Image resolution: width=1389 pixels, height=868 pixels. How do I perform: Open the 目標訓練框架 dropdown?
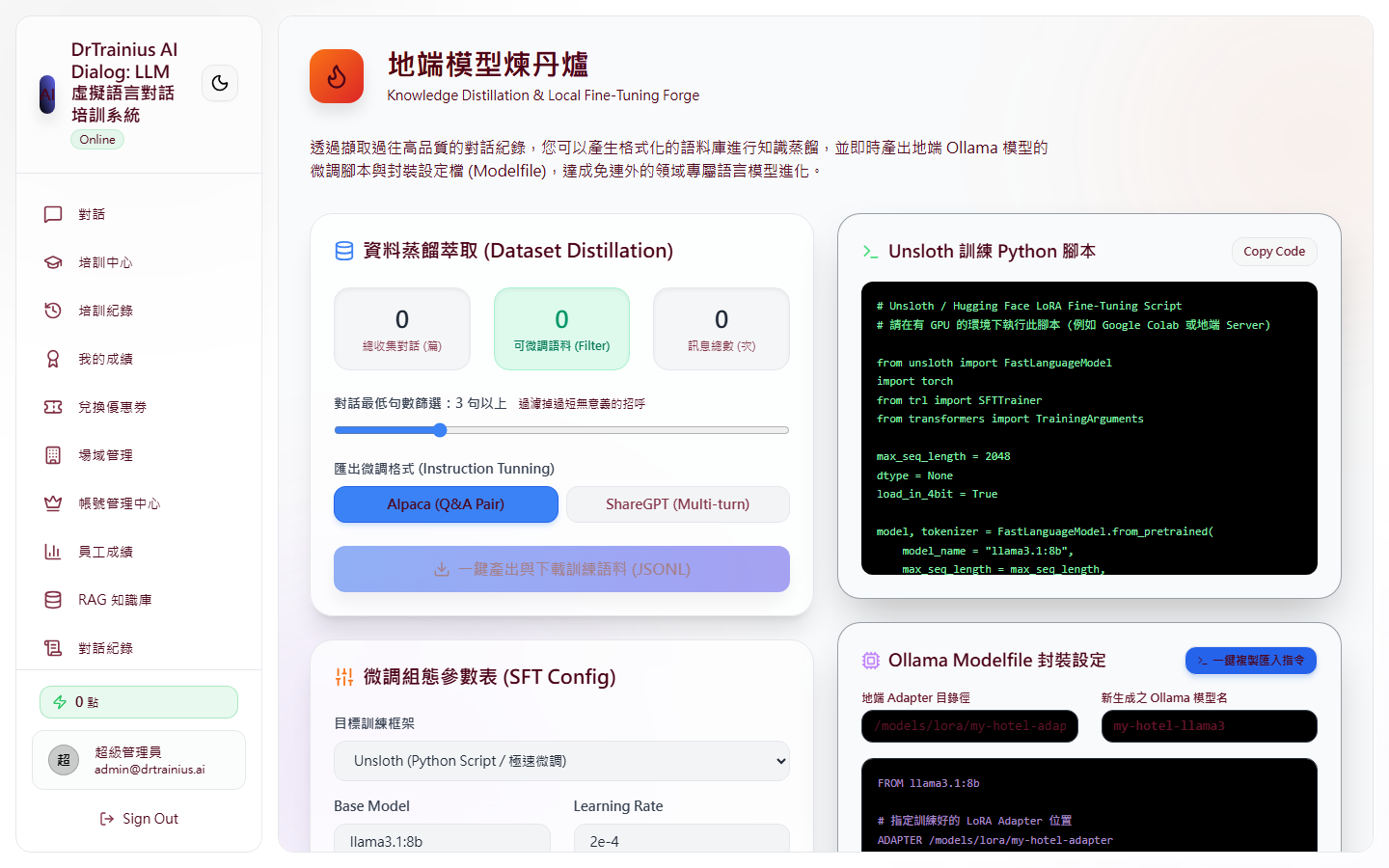point(561,761)
